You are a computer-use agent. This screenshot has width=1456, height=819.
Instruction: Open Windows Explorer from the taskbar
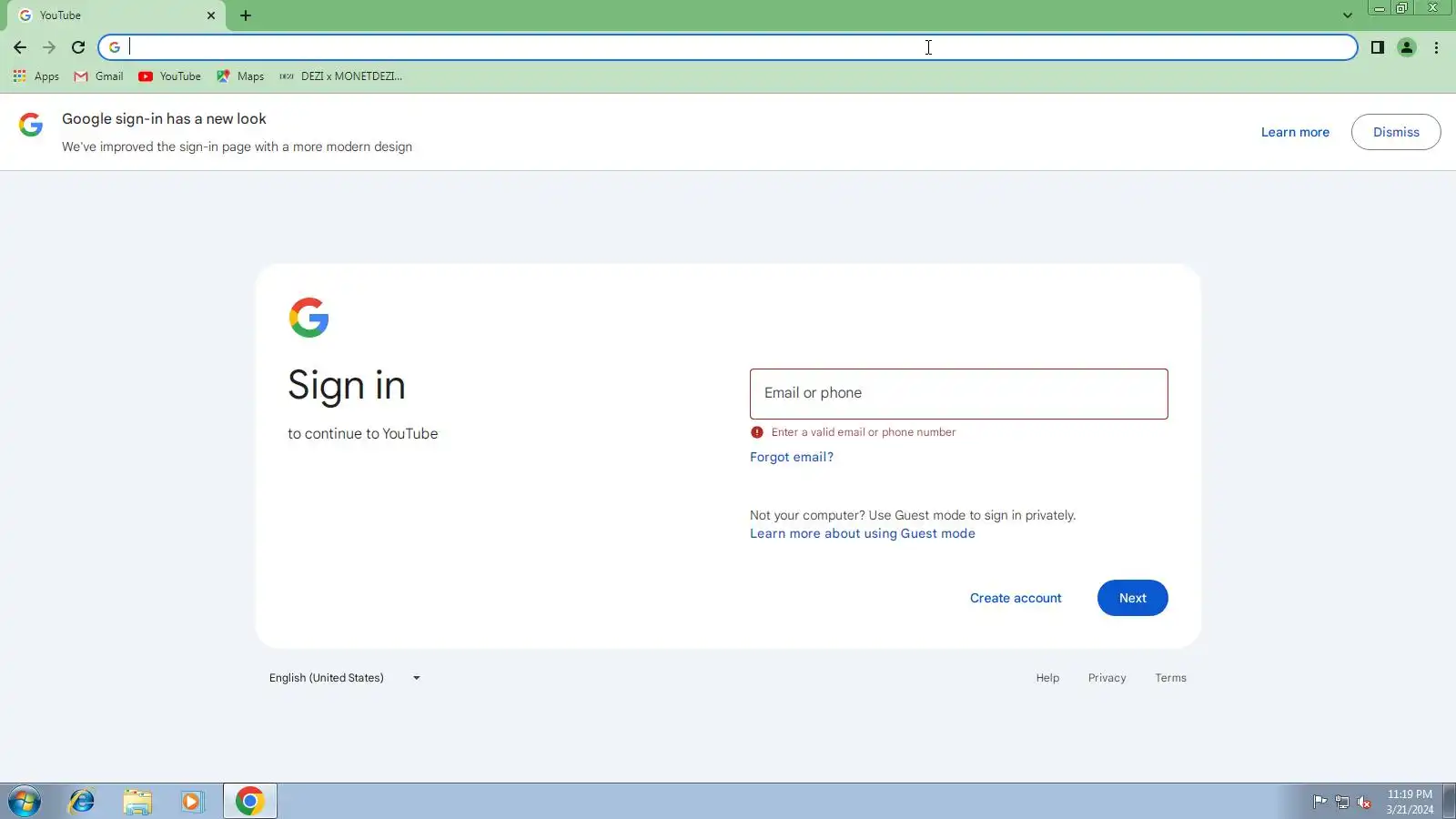point(137,802)
